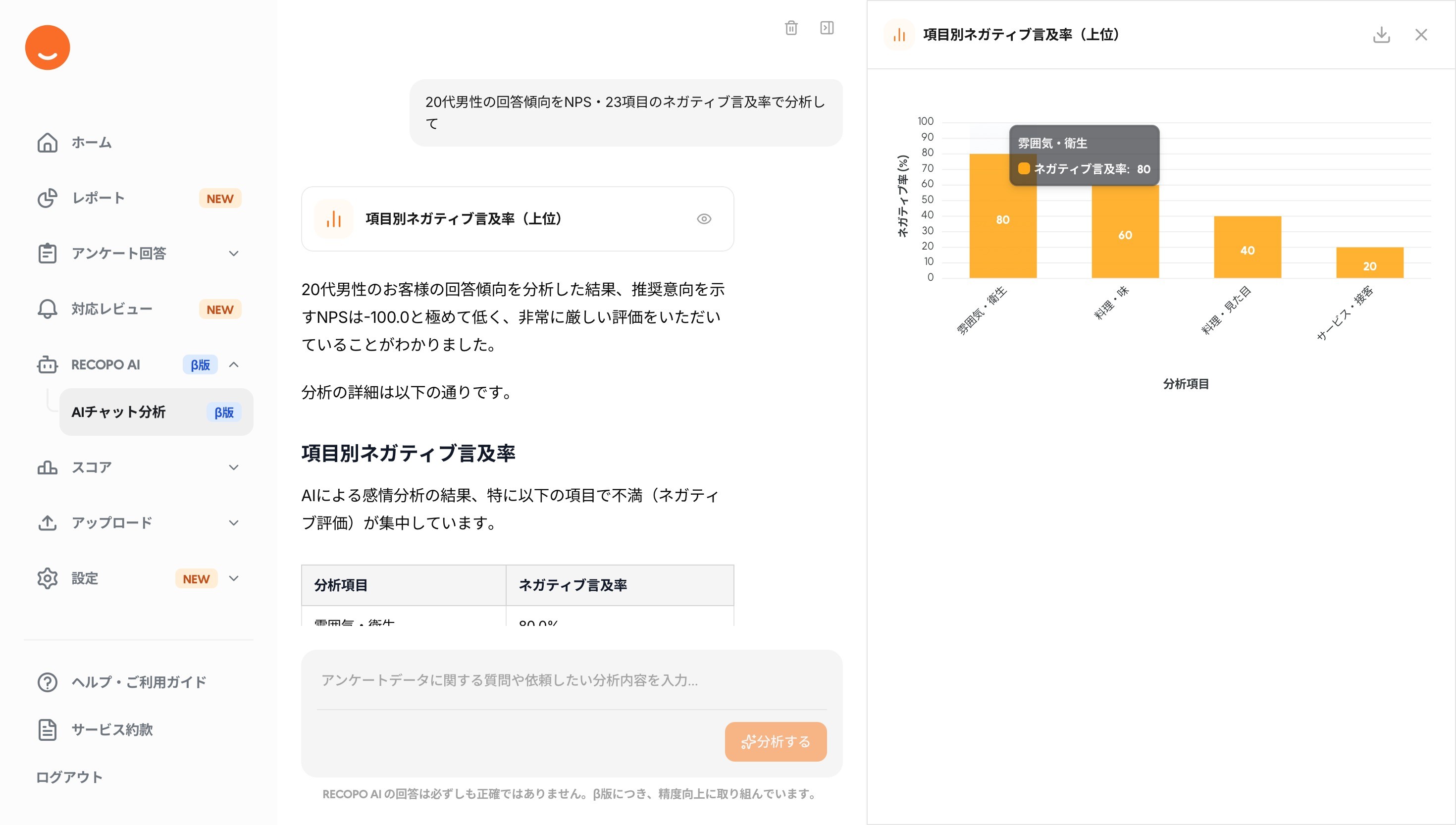
Task: Click the orange smiley logo
Action: 47,48
